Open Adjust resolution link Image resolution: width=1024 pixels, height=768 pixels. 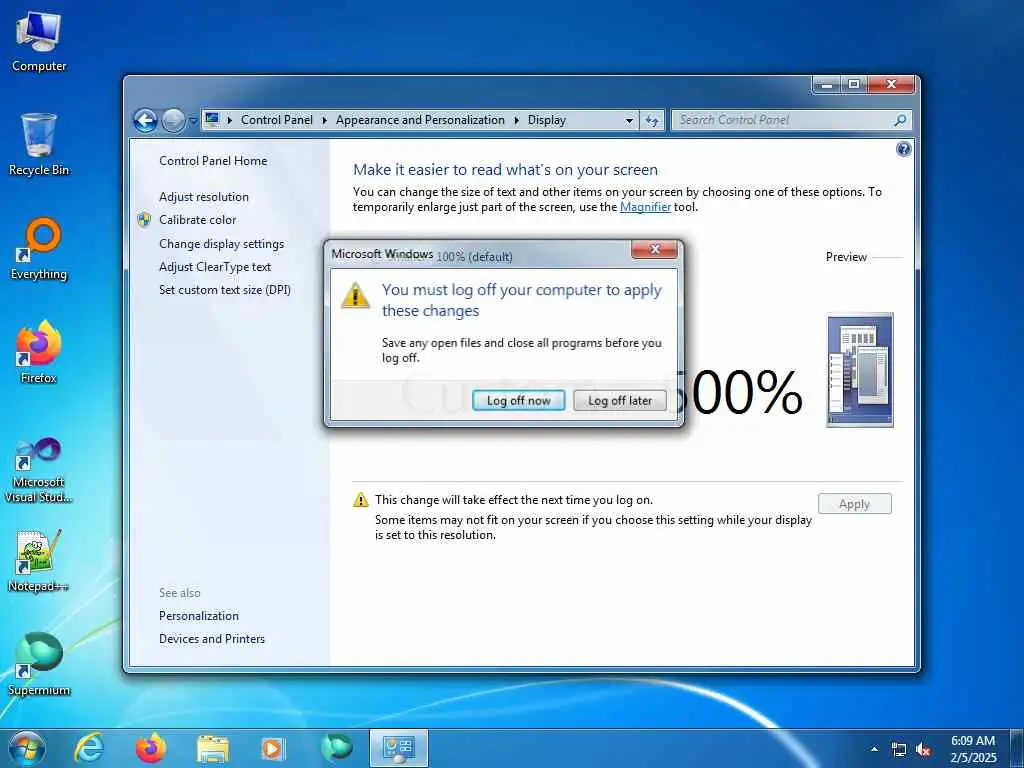[204, 197]
